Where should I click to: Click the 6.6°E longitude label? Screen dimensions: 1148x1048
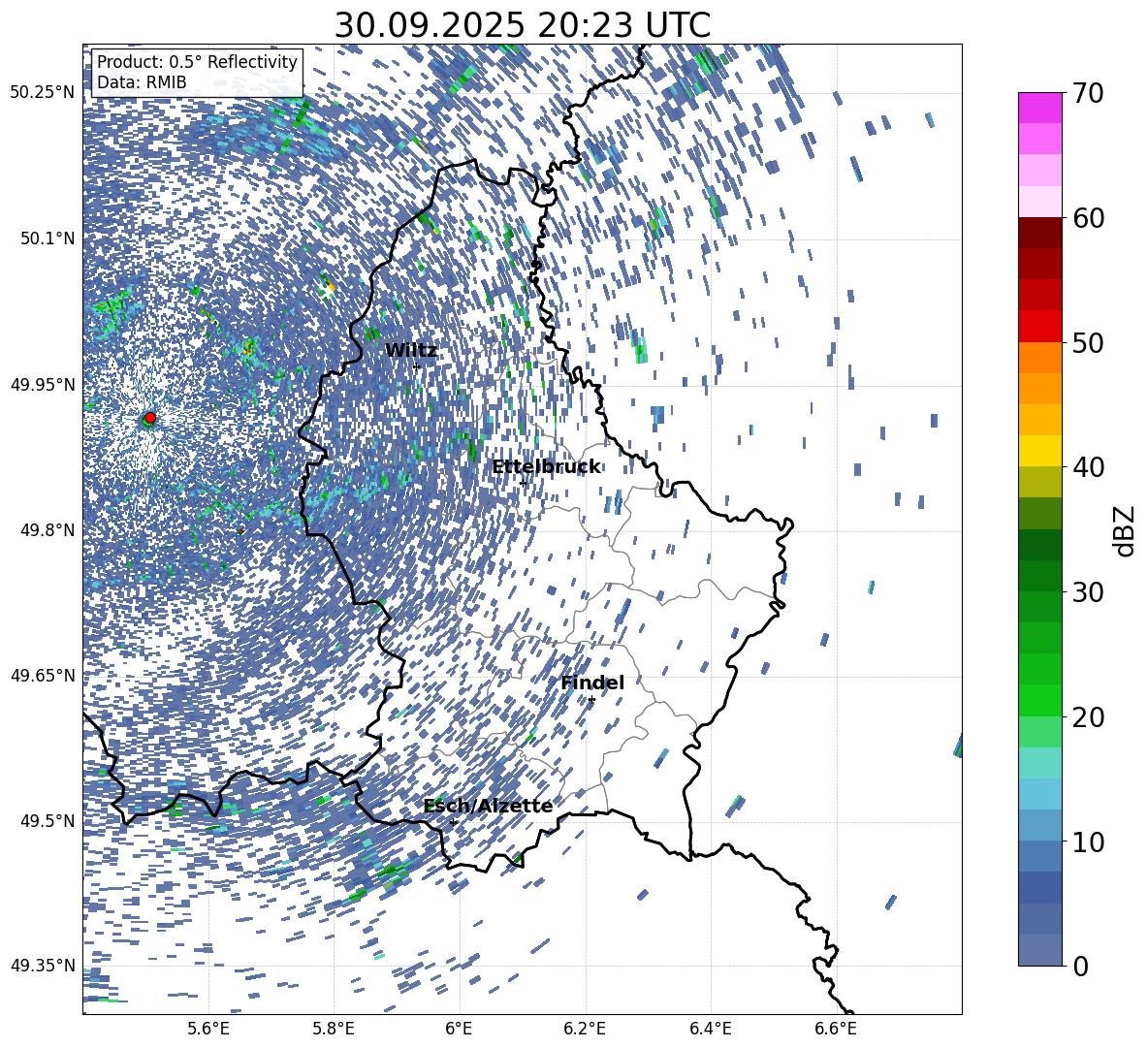(x=836, y=1029)
